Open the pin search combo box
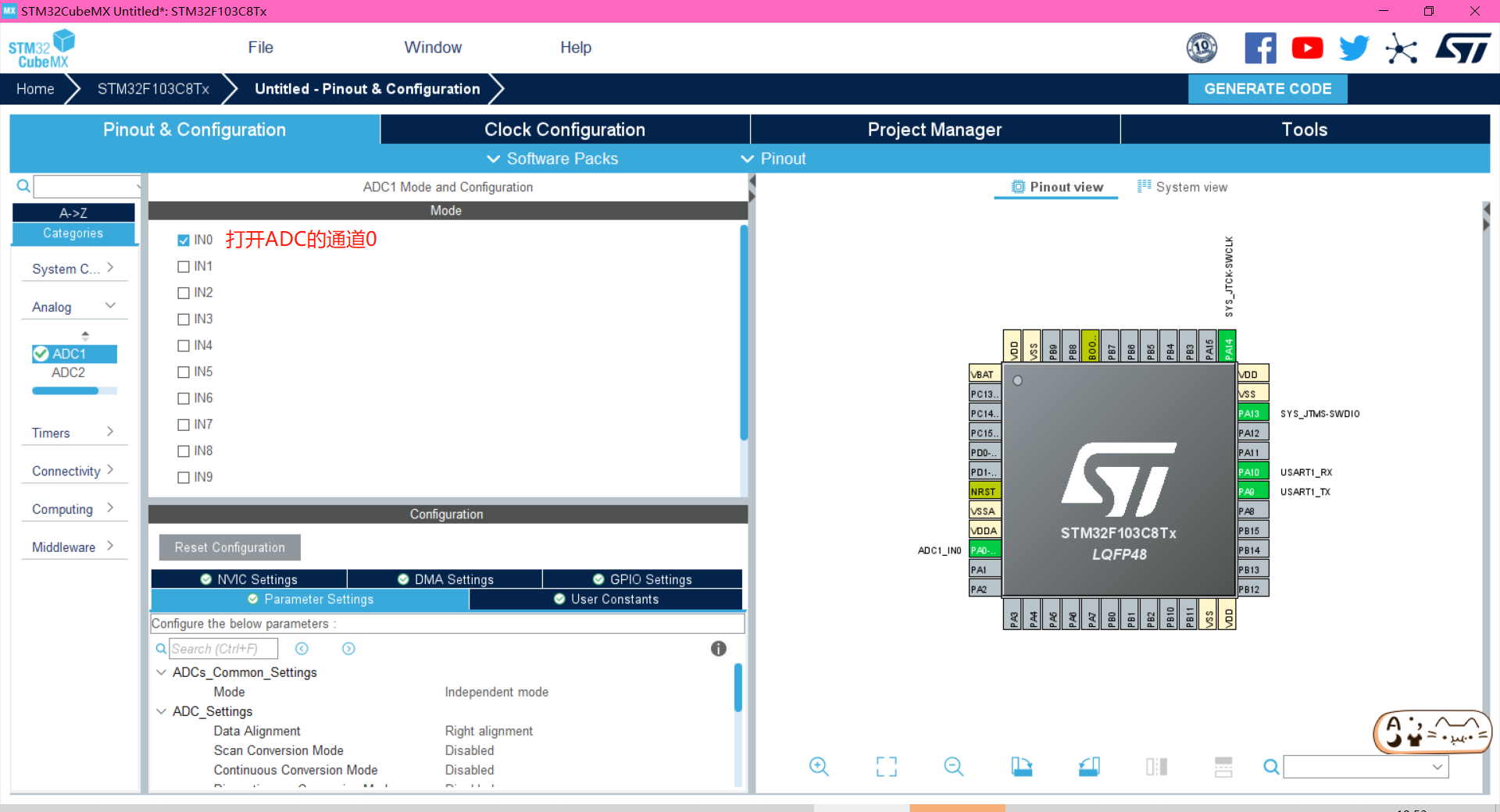This screenshot has height=812, width=1500. click(1366, 767)
